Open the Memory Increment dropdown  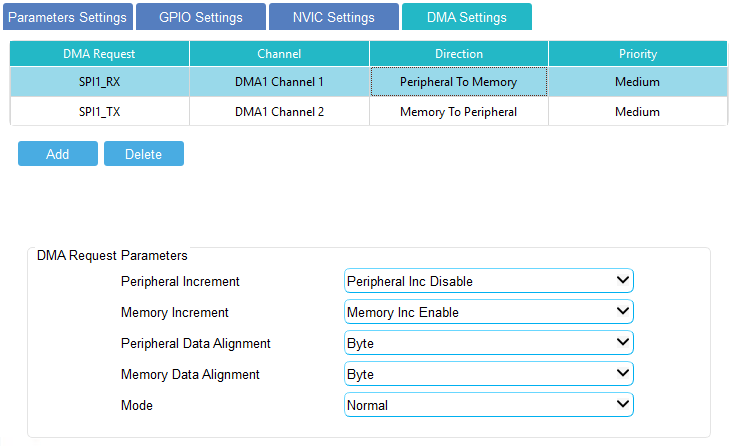click(x=488, y=312)
